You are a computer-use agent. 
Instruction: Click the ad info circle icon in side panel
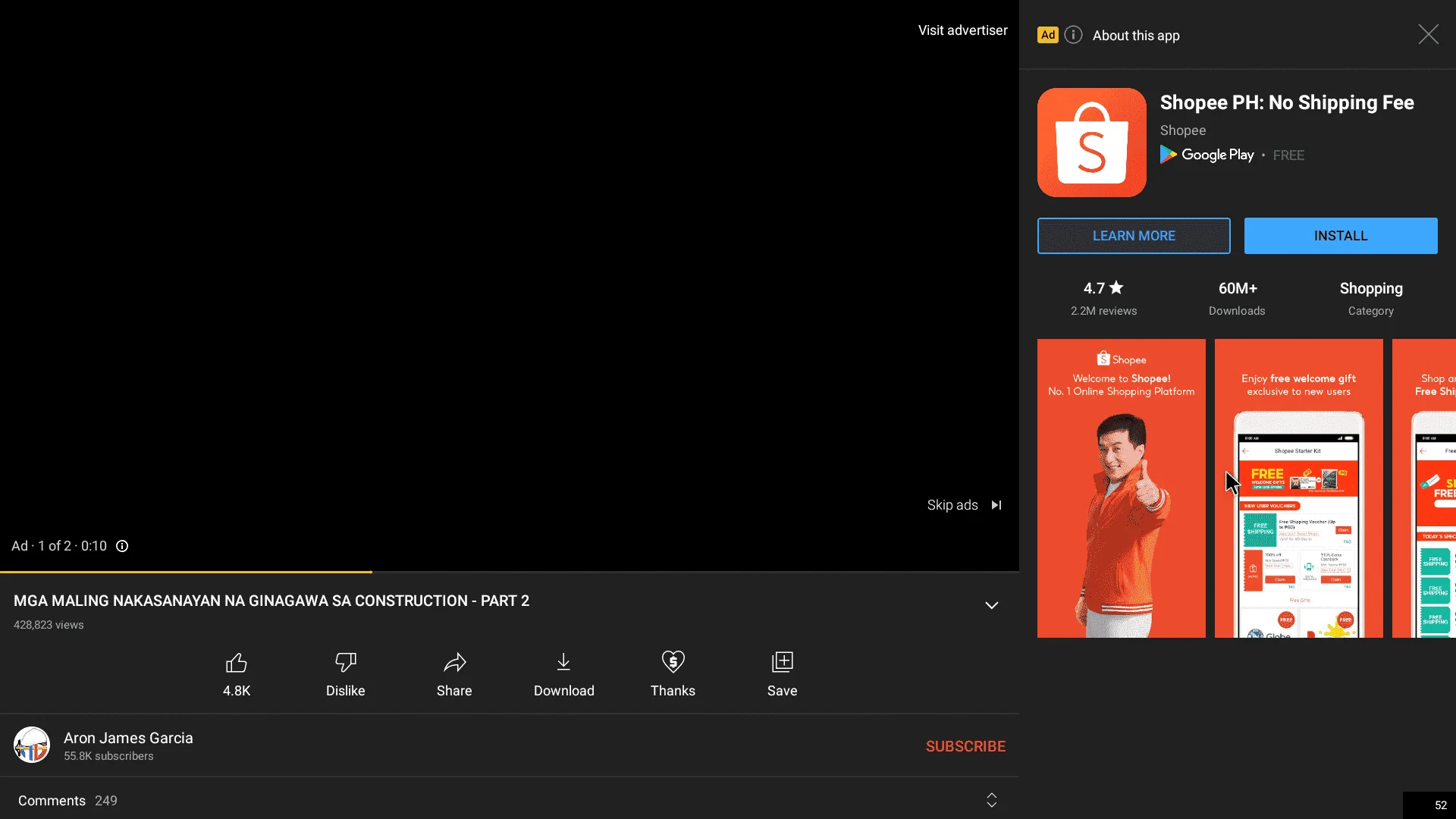point(1073,35)
